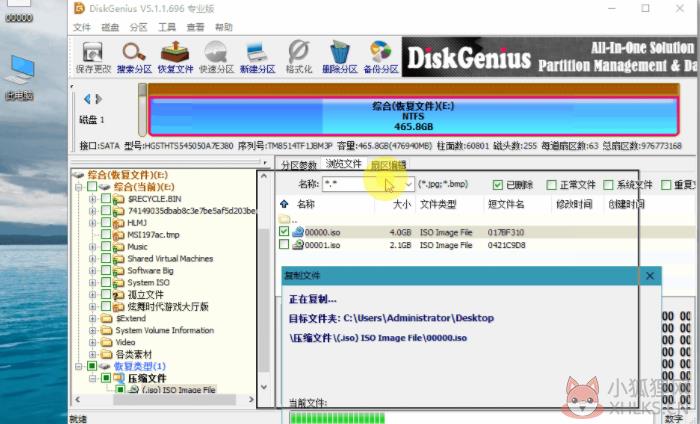700x424 pixels.
Task: Select the 新建分区 new partition icon
Action: tap(257, 53)
